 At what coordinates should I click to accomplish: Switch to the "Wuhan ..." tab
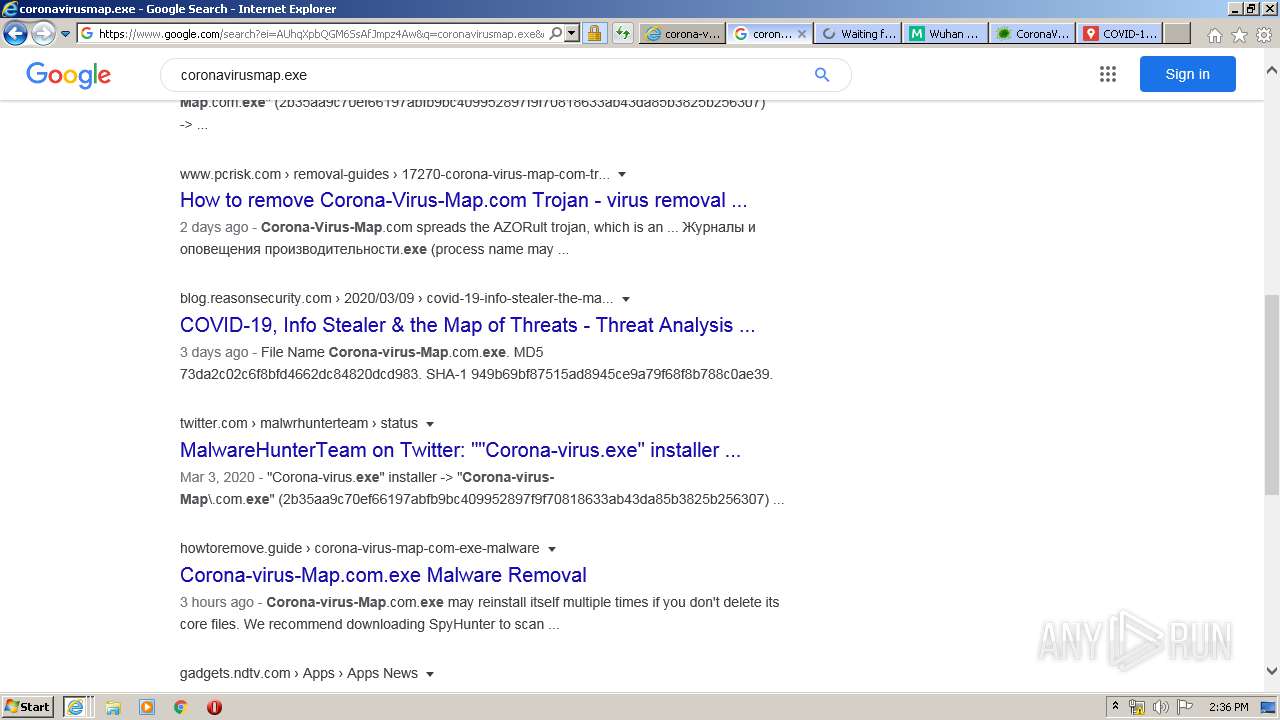(x=945, y=33)
